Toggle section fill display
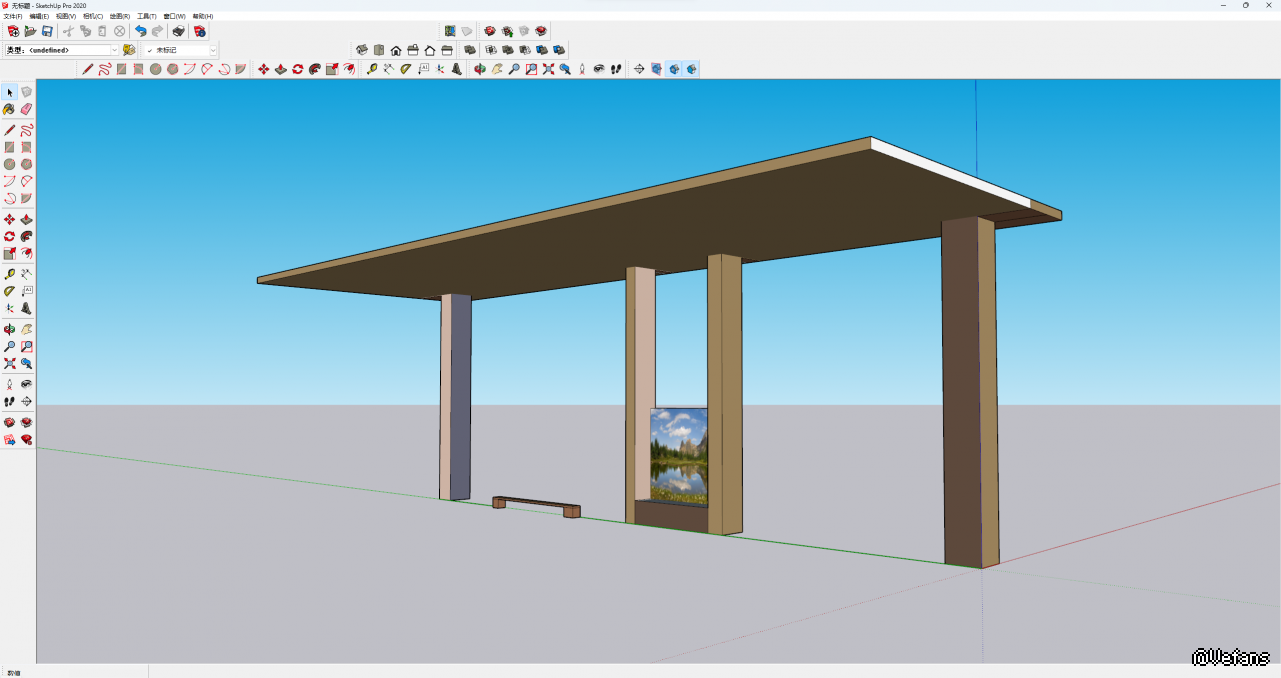Image resolution: width=1281 pixels, height=678 pixels. tap(691, 69)
